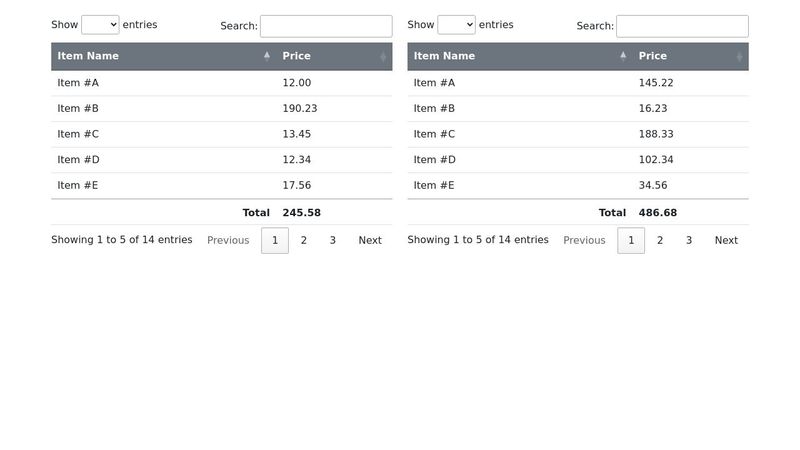
Task: Sort left table by Item Name arrow
Action: tap(267, 56)
